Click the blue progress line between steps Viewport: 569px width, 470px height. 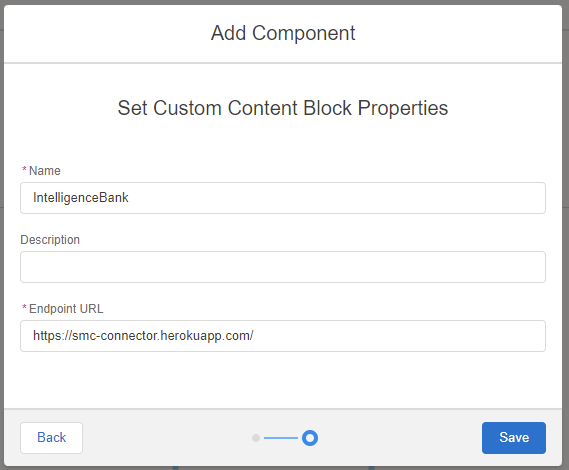click(x=281, y=438)
